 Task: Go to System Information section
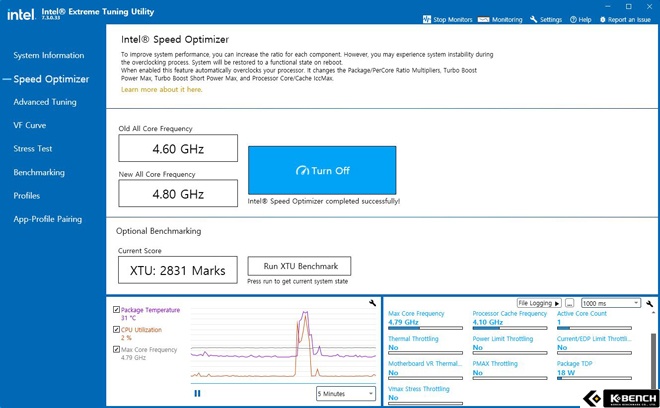tap(48, 55)
